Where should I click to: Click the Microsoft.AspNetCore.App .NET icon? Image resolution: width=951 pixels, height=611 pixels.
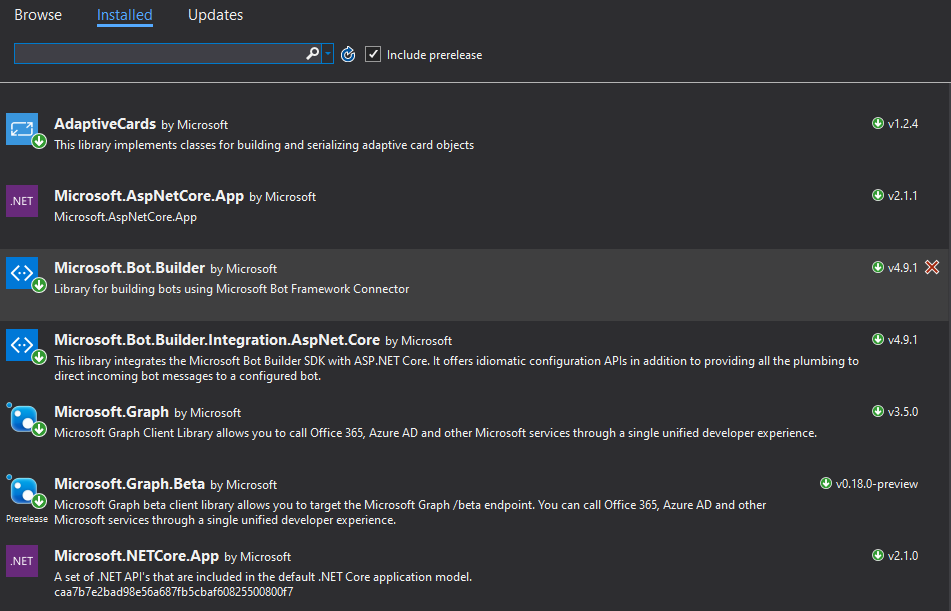[x=22, y=201]
